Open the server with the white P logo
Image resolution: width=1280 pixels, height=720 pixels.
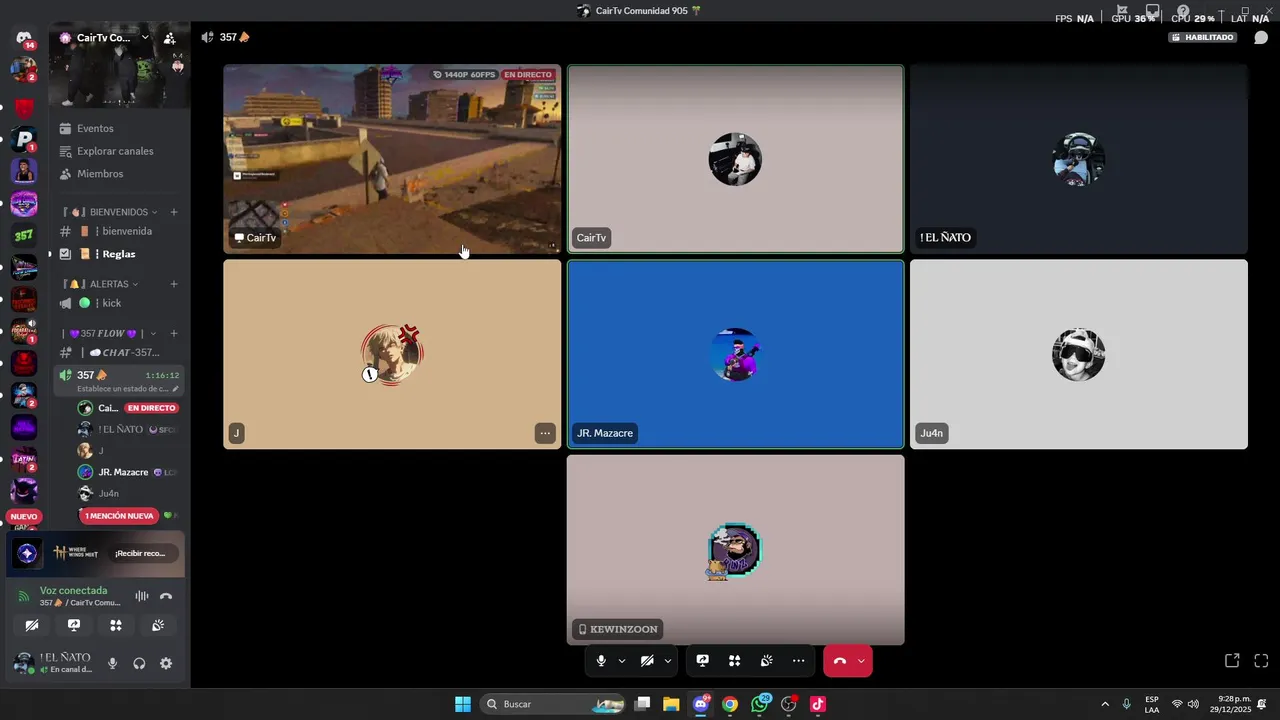pyautogui.click(x=24, y=139)
